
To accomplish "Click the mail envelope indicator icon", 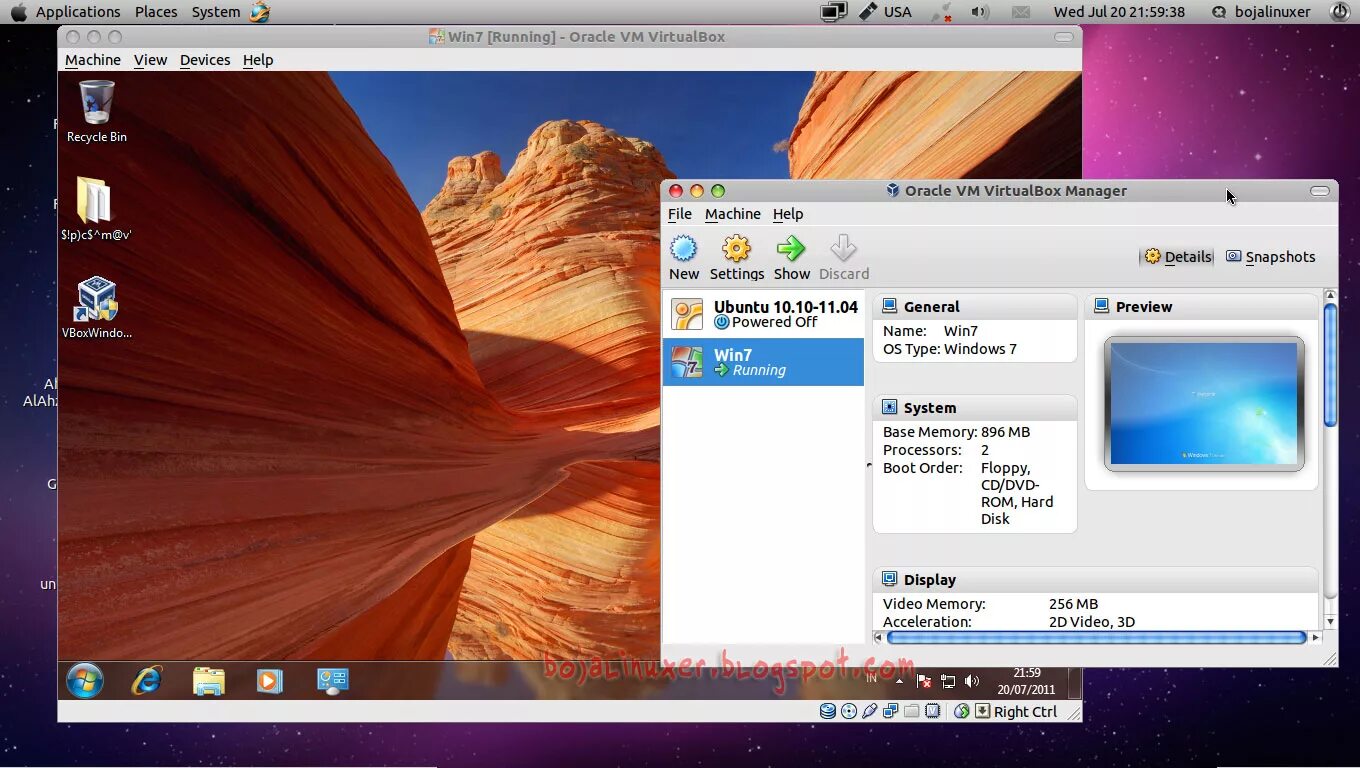I will [x=1020, y=12].
